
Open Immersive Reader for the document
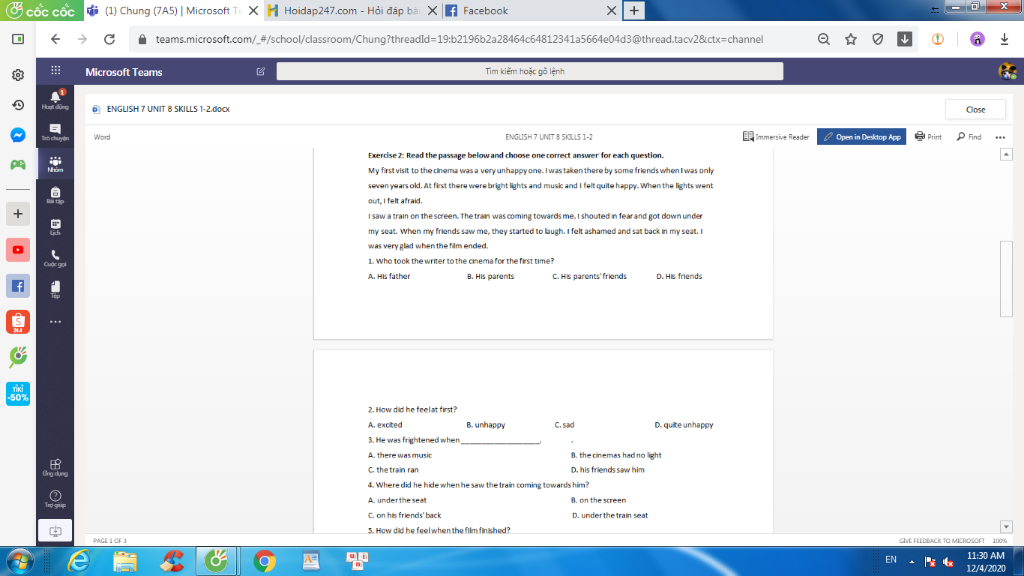click(776, 136)
